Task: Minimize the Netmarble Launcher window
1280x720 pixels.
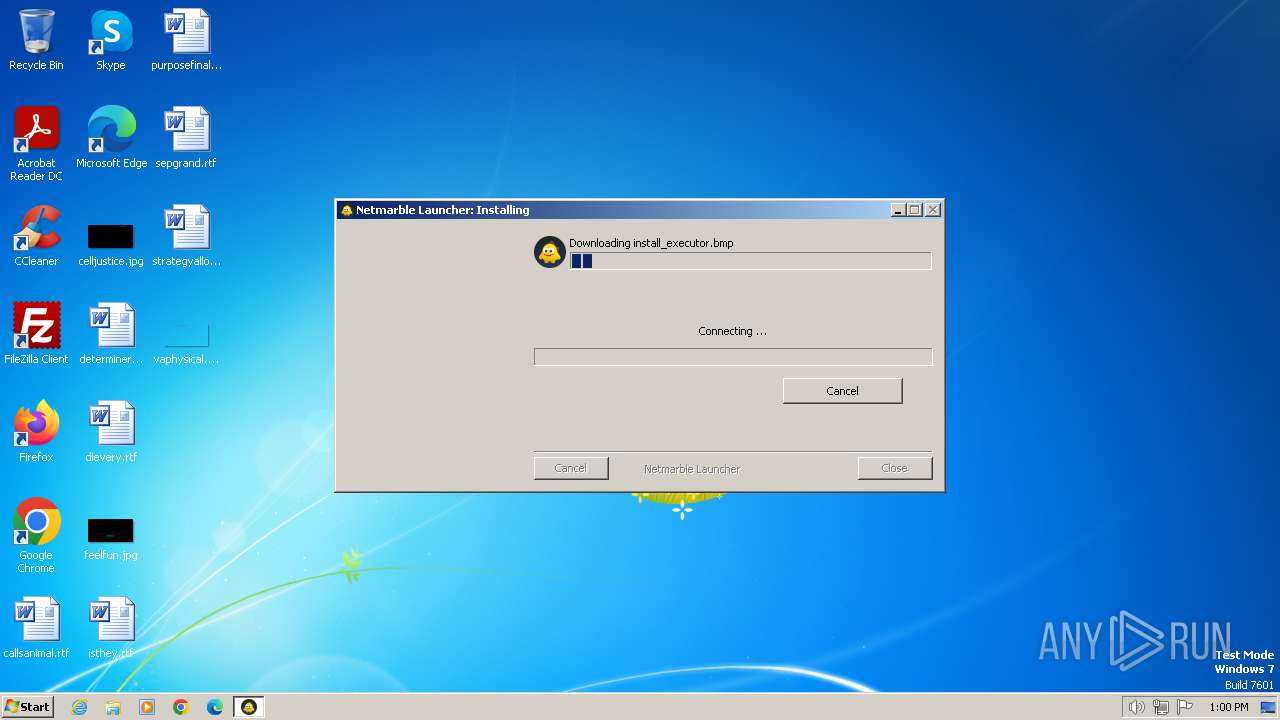Action: pyautogui.click(x=898, y=210)
